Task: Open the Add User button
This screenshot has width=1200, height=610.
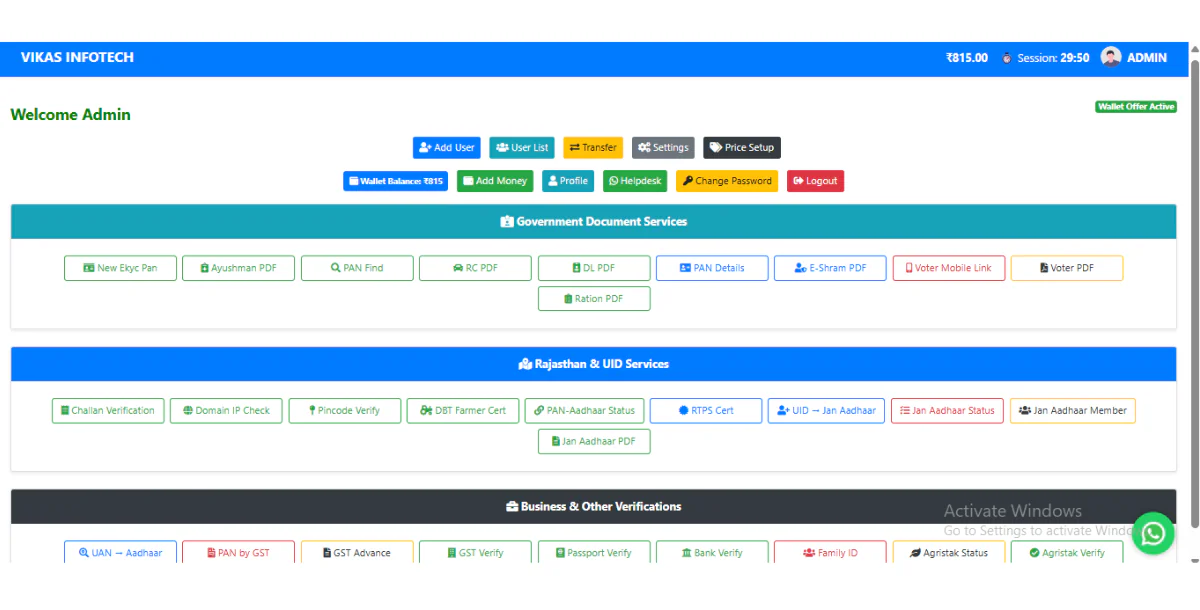Action: 447,148
